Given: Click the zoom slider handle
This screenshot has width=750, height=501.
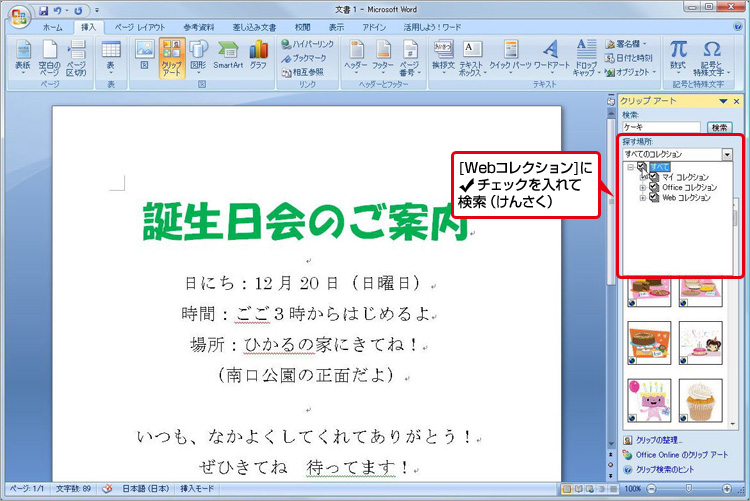Looking at the screenshot, I should click(688, 488).
